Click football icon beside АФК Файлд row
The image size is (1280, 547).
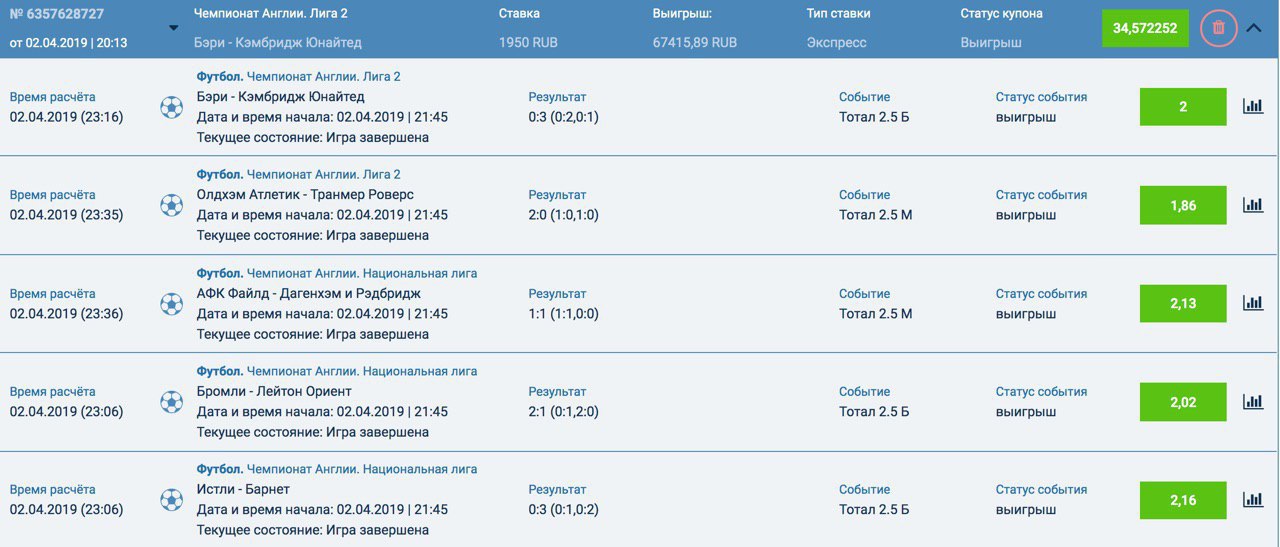pyautogui.click(x=171, y=303)
